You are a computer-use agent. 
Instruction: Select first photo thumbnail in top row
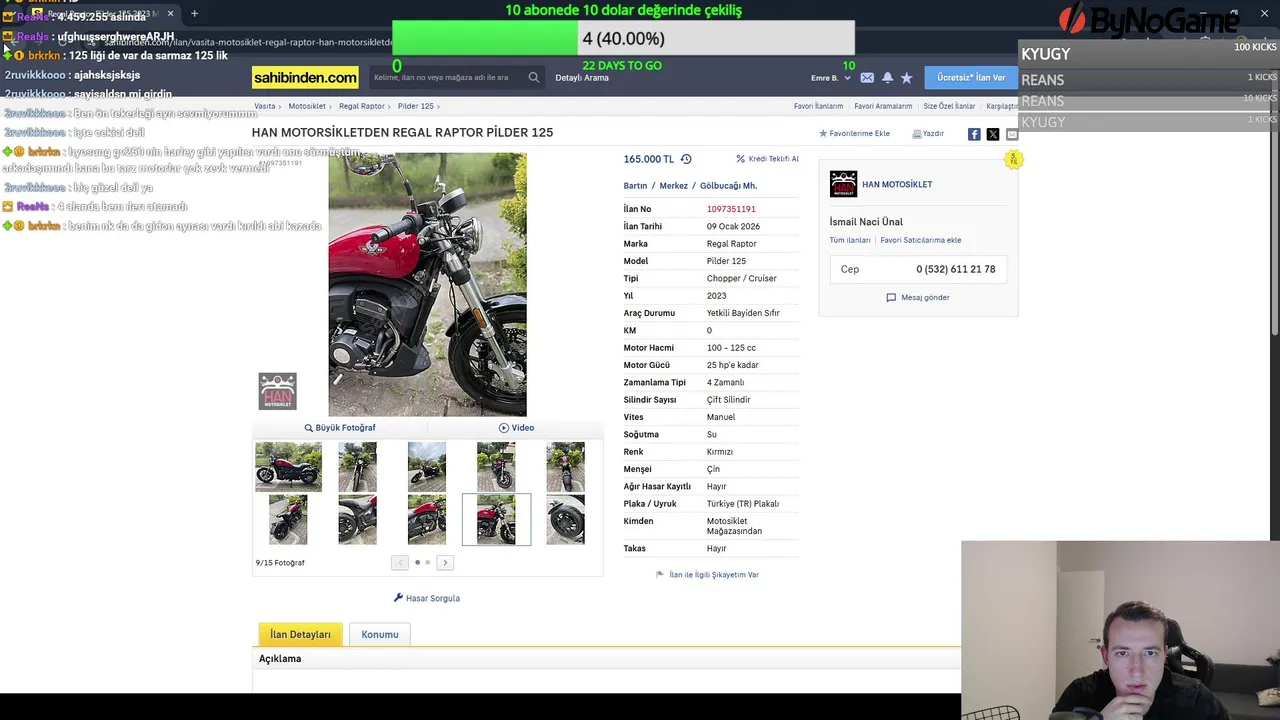coord(288,467)
